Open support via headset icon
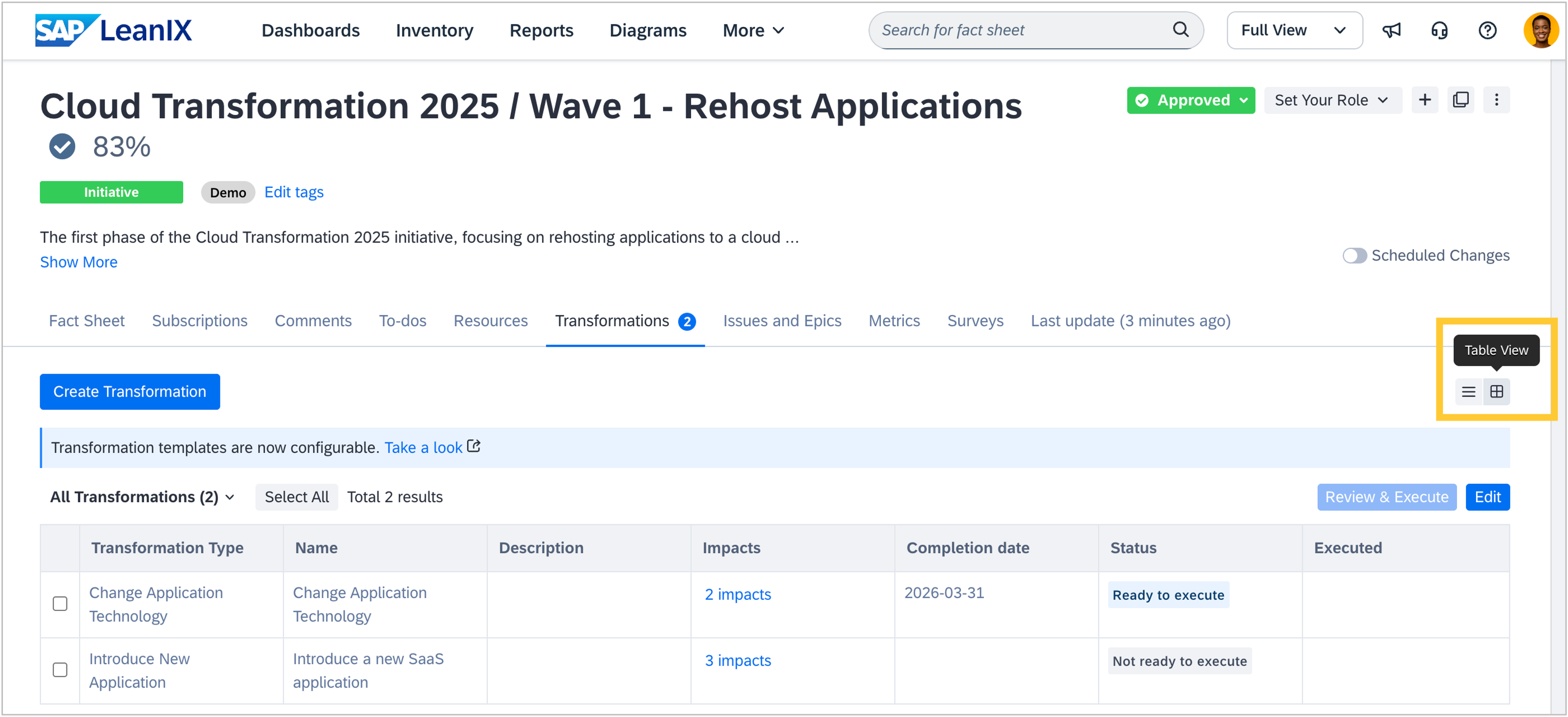Screen dimensions: 1568x717 coord(1439,30)
